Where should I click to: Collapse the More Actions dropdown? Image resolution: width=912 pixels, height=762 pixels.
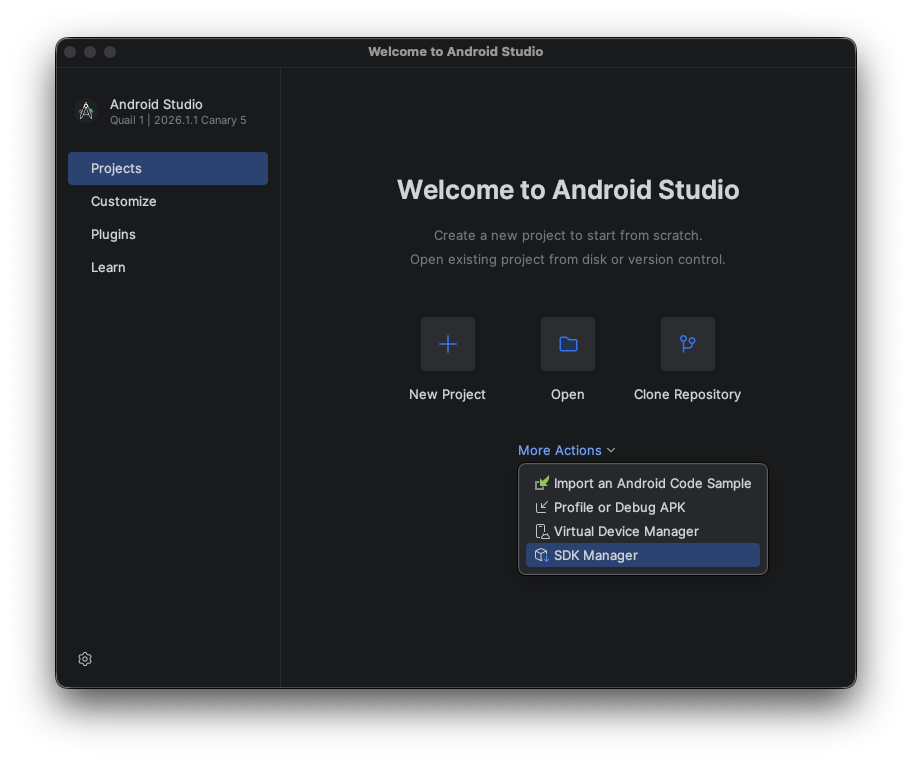pos(567,450)
